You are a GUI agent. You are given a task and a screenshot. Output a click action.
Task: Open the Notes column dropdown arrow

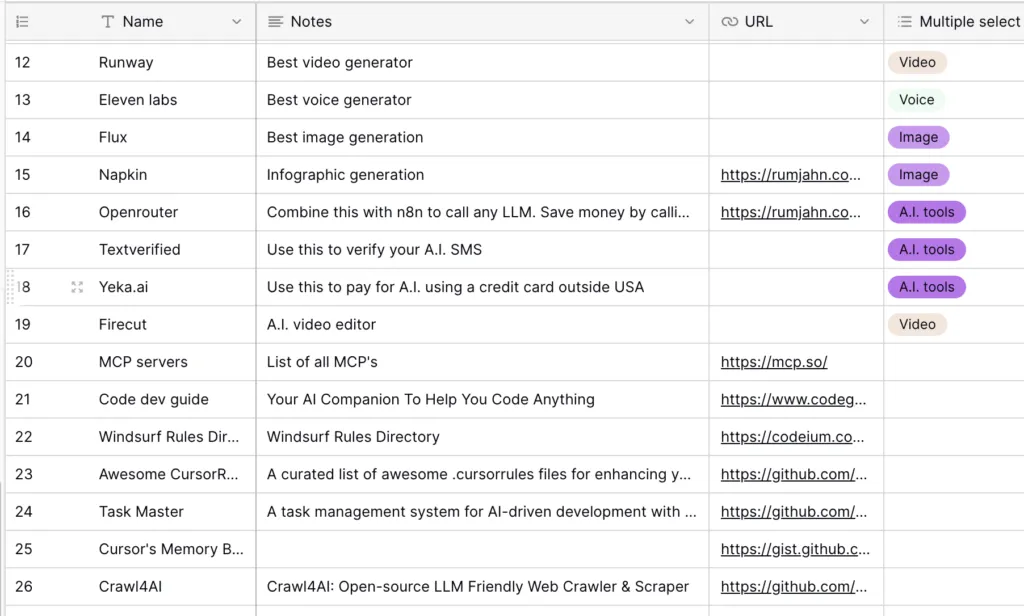[689, 21]
